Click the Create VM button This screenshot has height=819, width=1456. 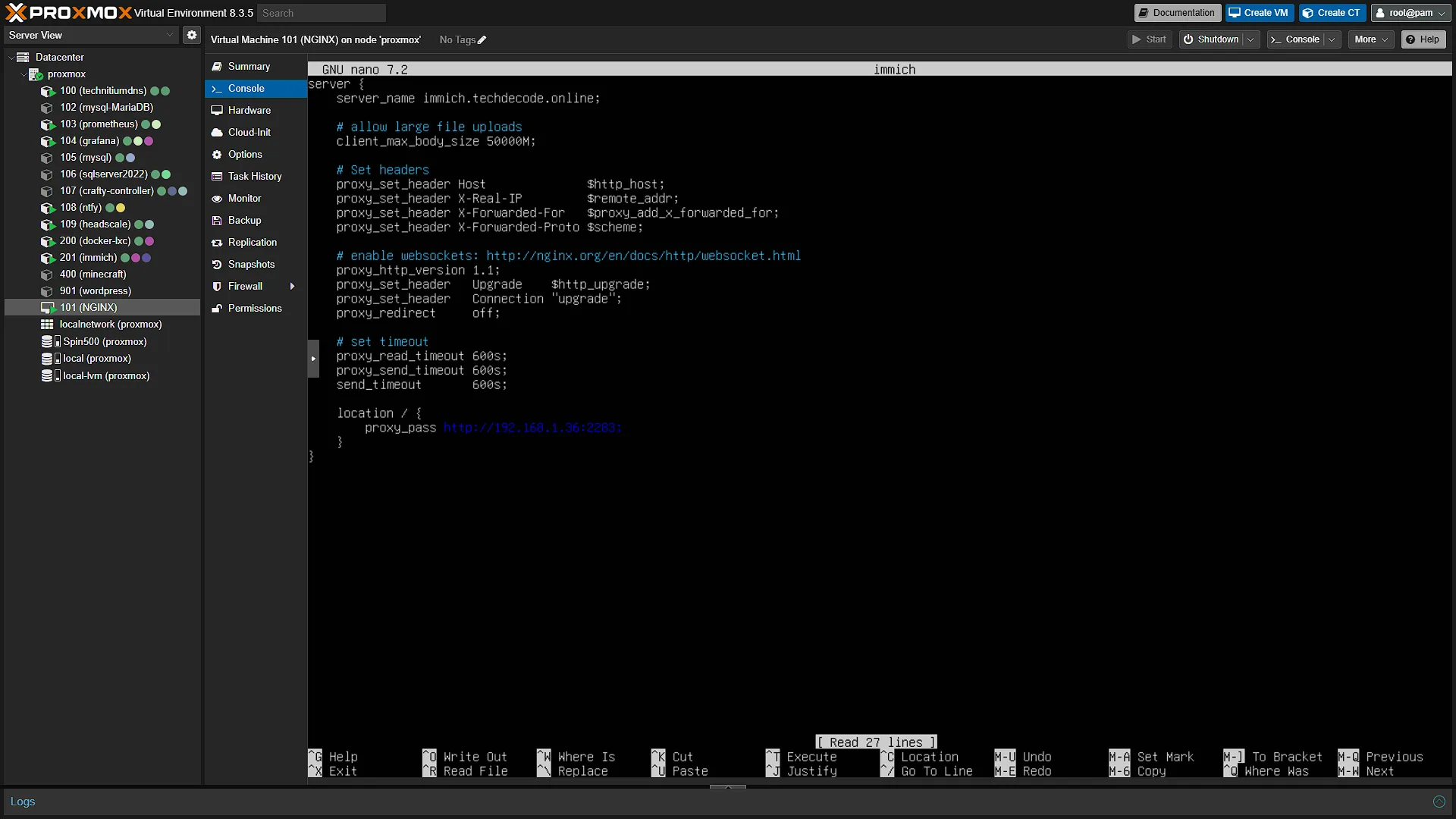(x=1259, y=13)
